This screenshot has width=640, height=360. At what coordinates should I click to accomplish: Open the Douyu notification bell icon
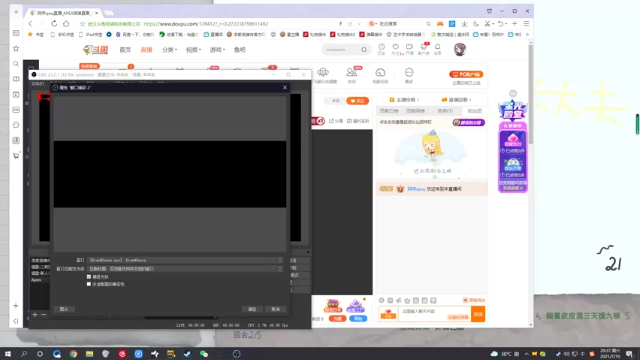coord(437,47)
